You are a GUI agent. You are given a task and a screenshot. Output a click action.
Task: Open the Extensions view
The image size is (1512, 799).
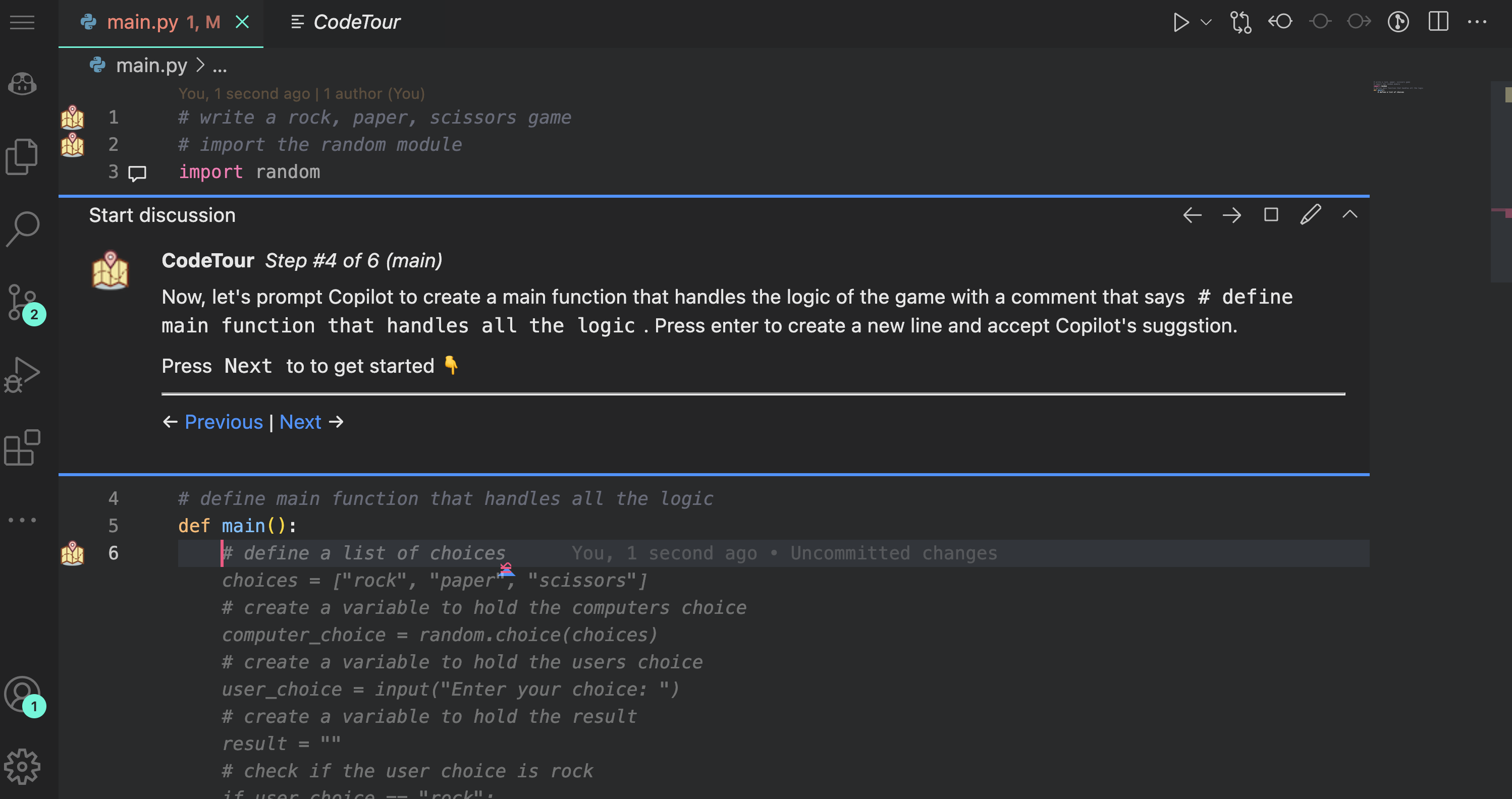[22, 447]
